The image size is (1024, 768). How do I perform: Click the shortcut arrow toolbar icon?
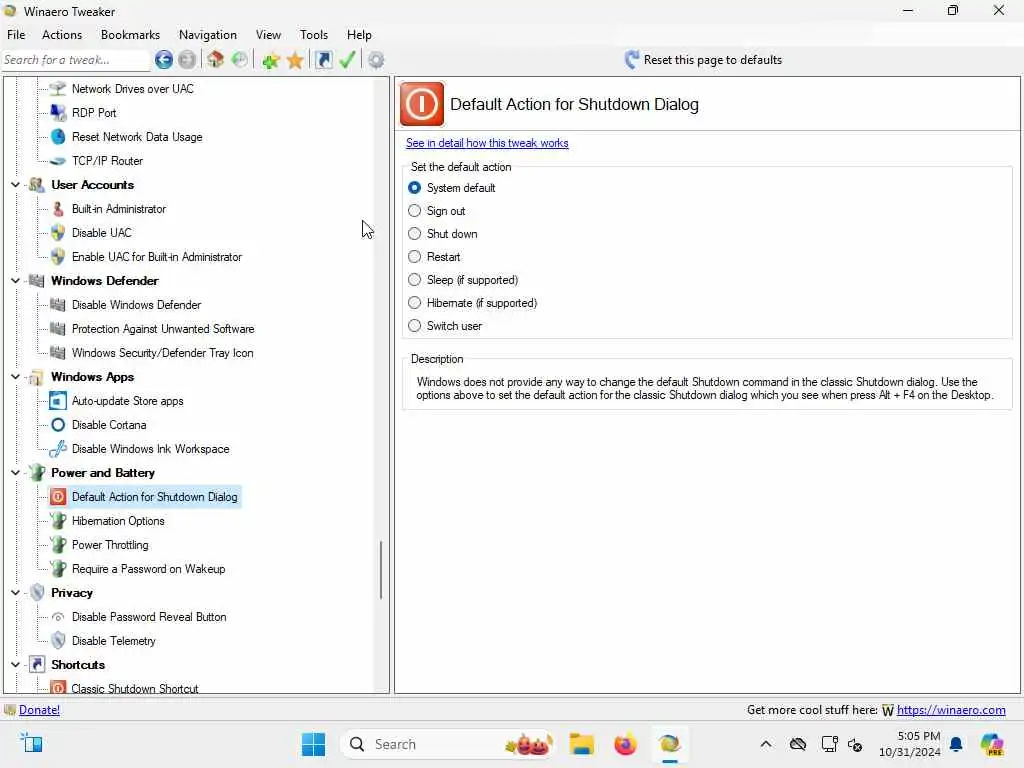pyautogui.click(x=323, y=60)
